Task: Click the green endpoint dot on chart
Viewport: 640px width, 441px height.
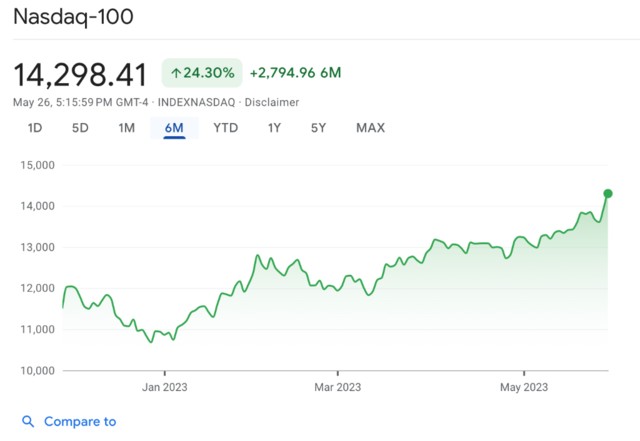Action: pos(608,194)
